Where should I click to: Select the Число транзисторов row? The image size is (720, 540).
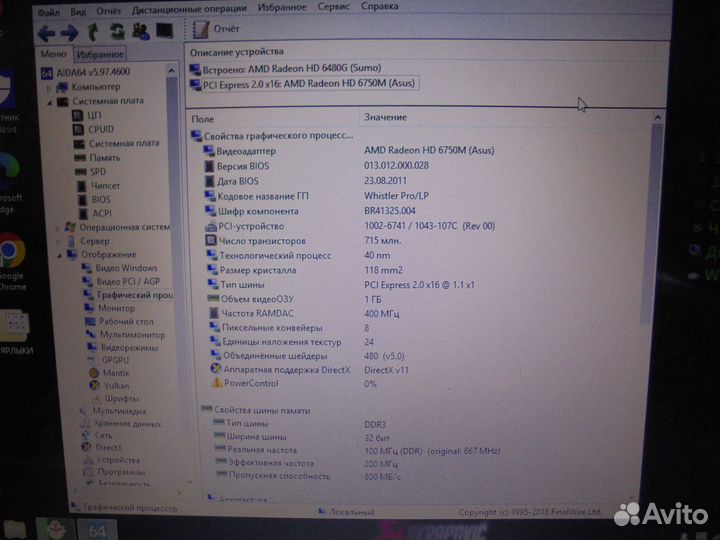[x=303, y=241]
